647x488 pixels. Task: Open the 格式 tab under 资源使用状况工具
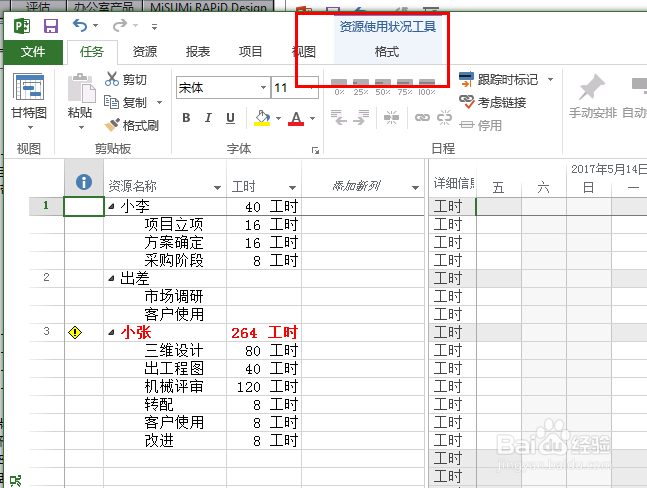click(387, 52)
